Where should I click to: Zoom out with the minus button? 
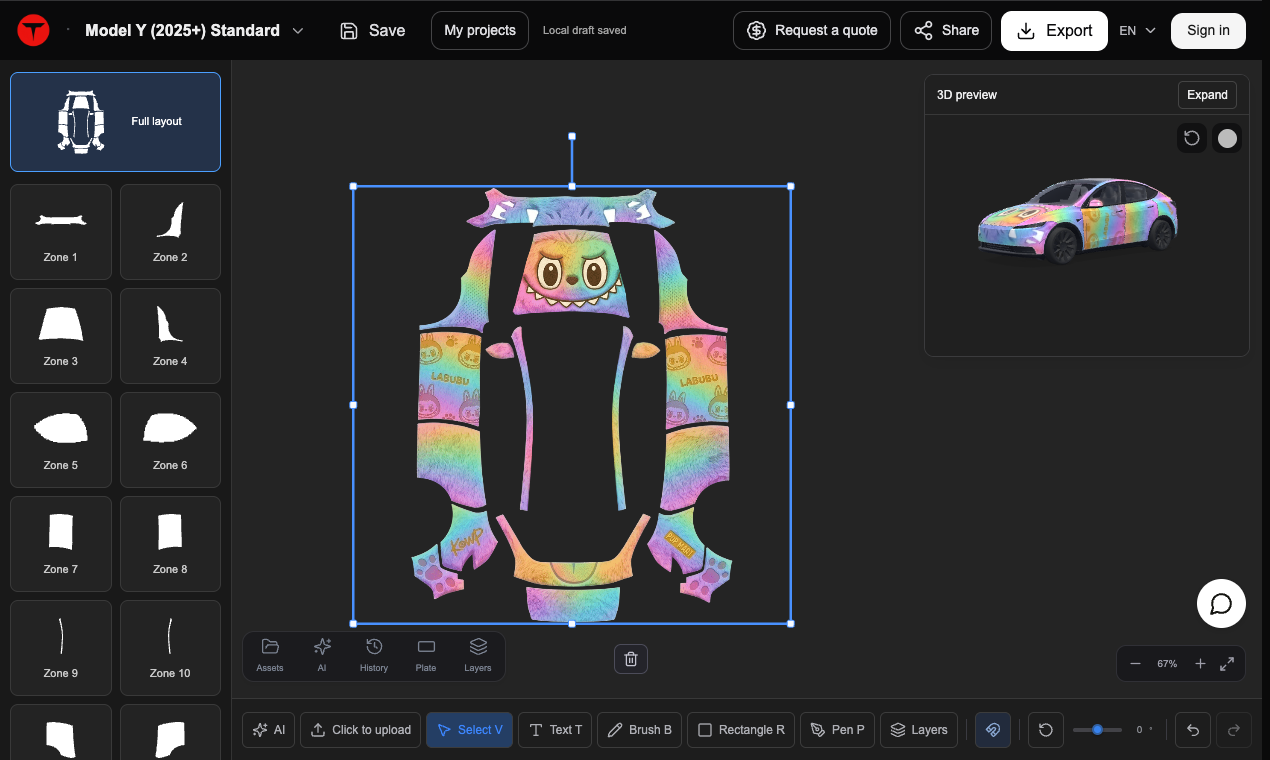1135,664
